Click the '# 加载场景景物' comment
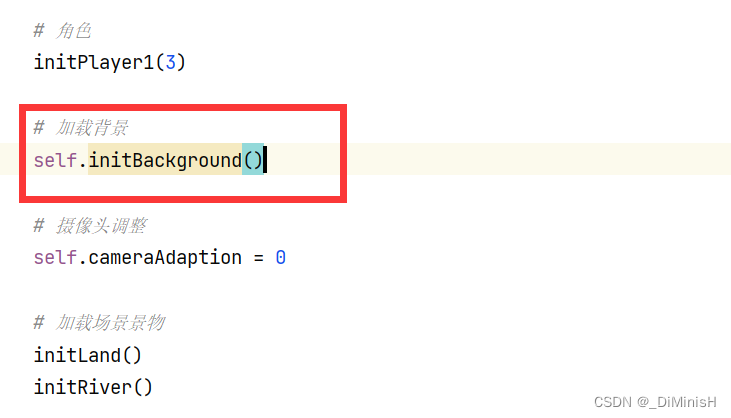731x418 pixels. [x=99, y=322]
